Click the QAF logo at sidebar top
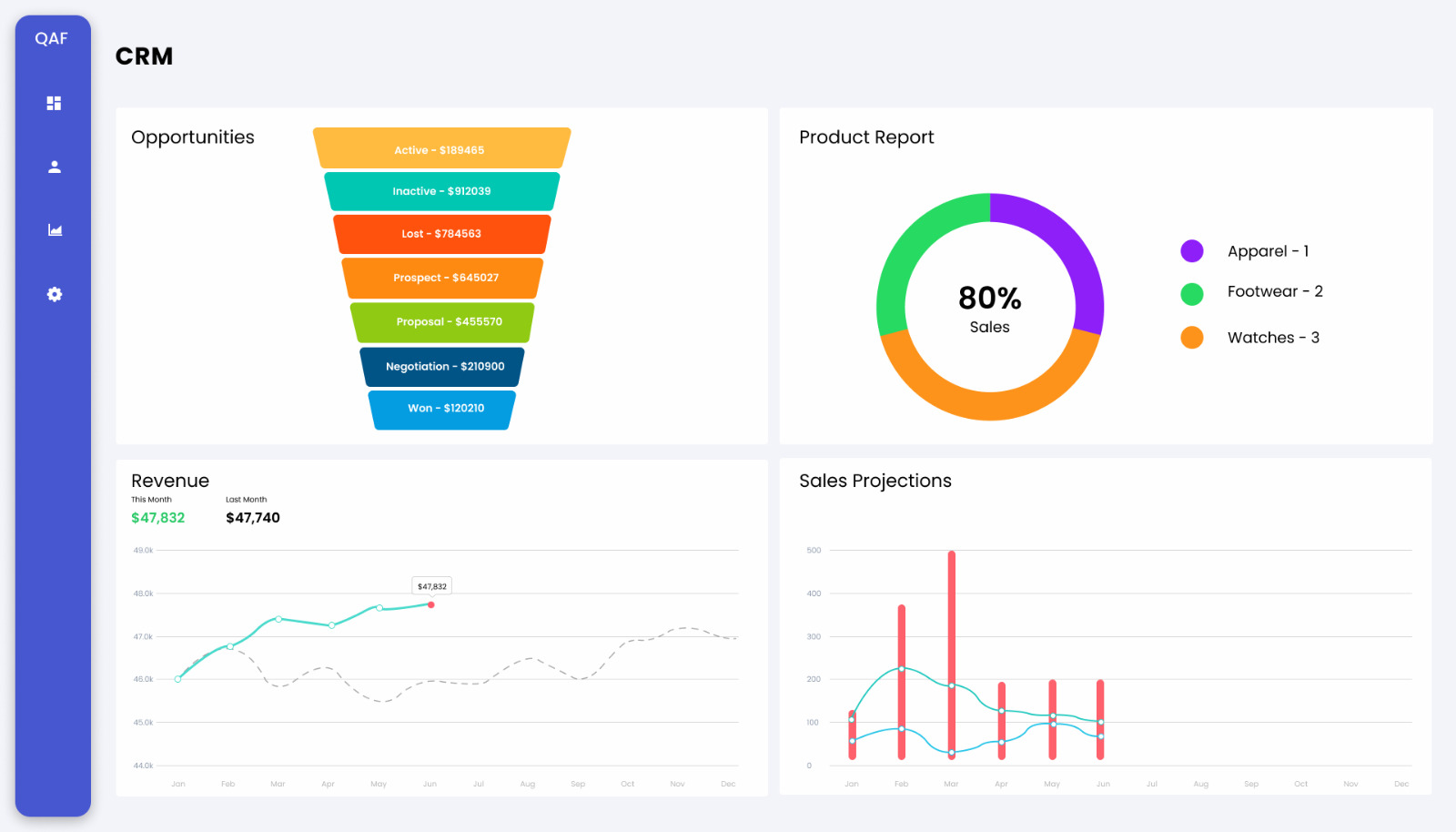 [x=52, y=37]
